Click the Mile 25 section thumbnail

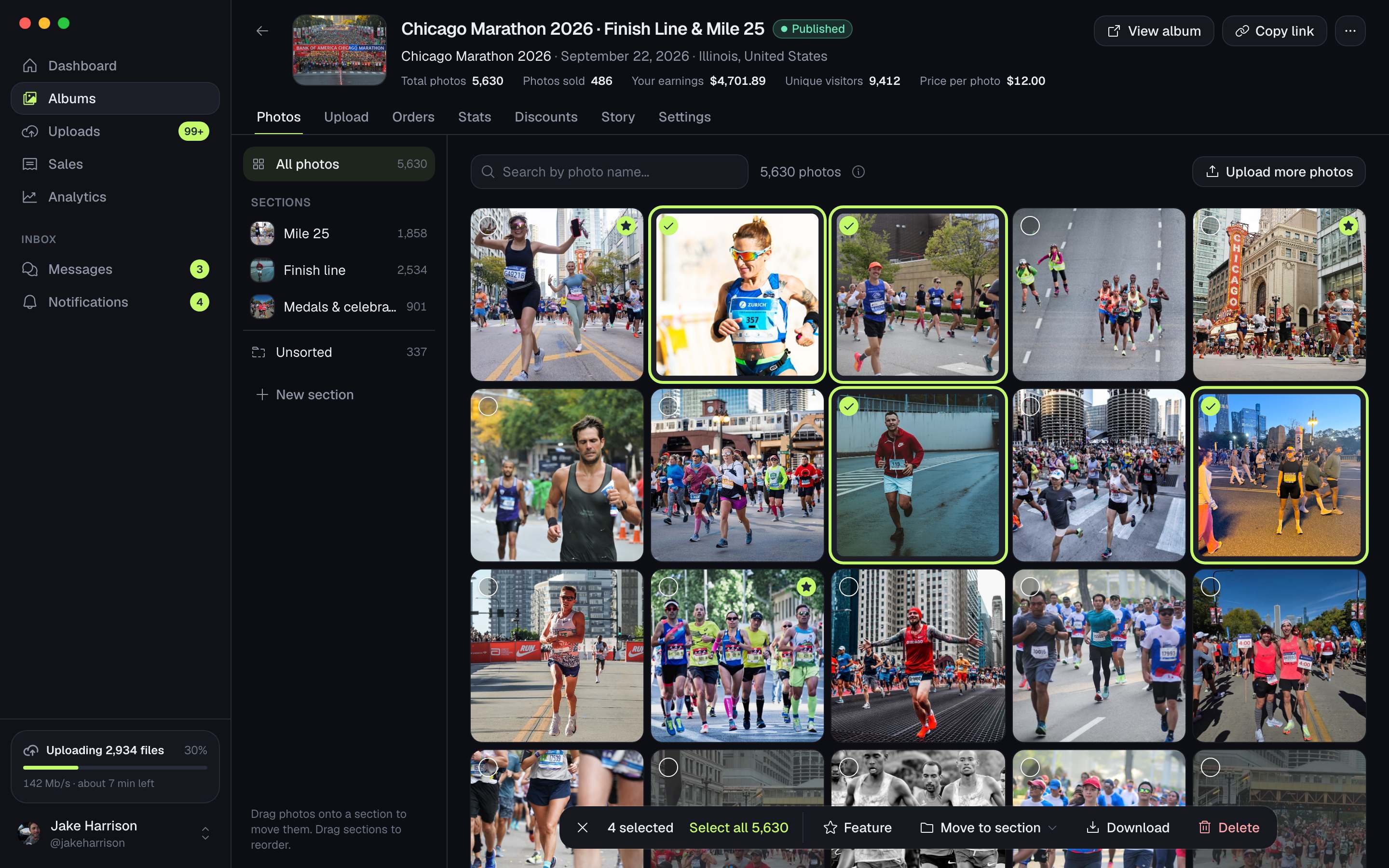(x=262, y=234)
